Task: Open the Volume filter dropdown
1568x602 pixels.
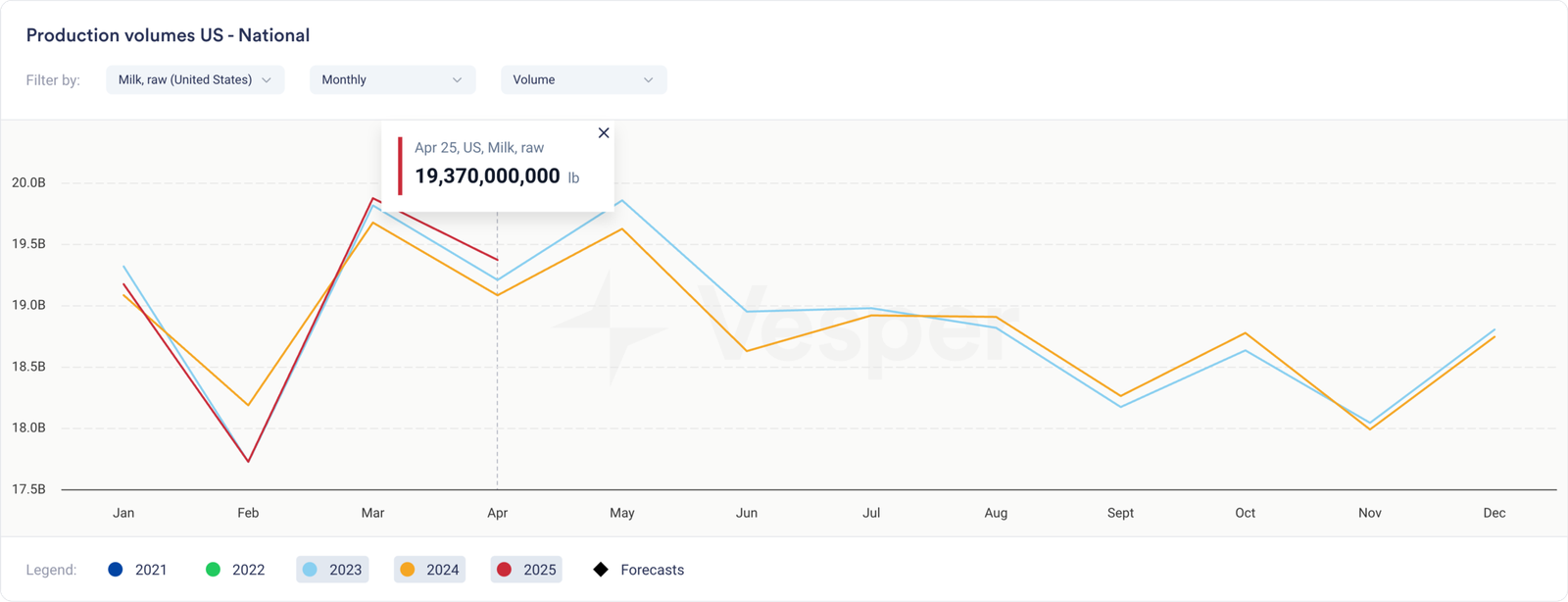Action: point(583,79)
